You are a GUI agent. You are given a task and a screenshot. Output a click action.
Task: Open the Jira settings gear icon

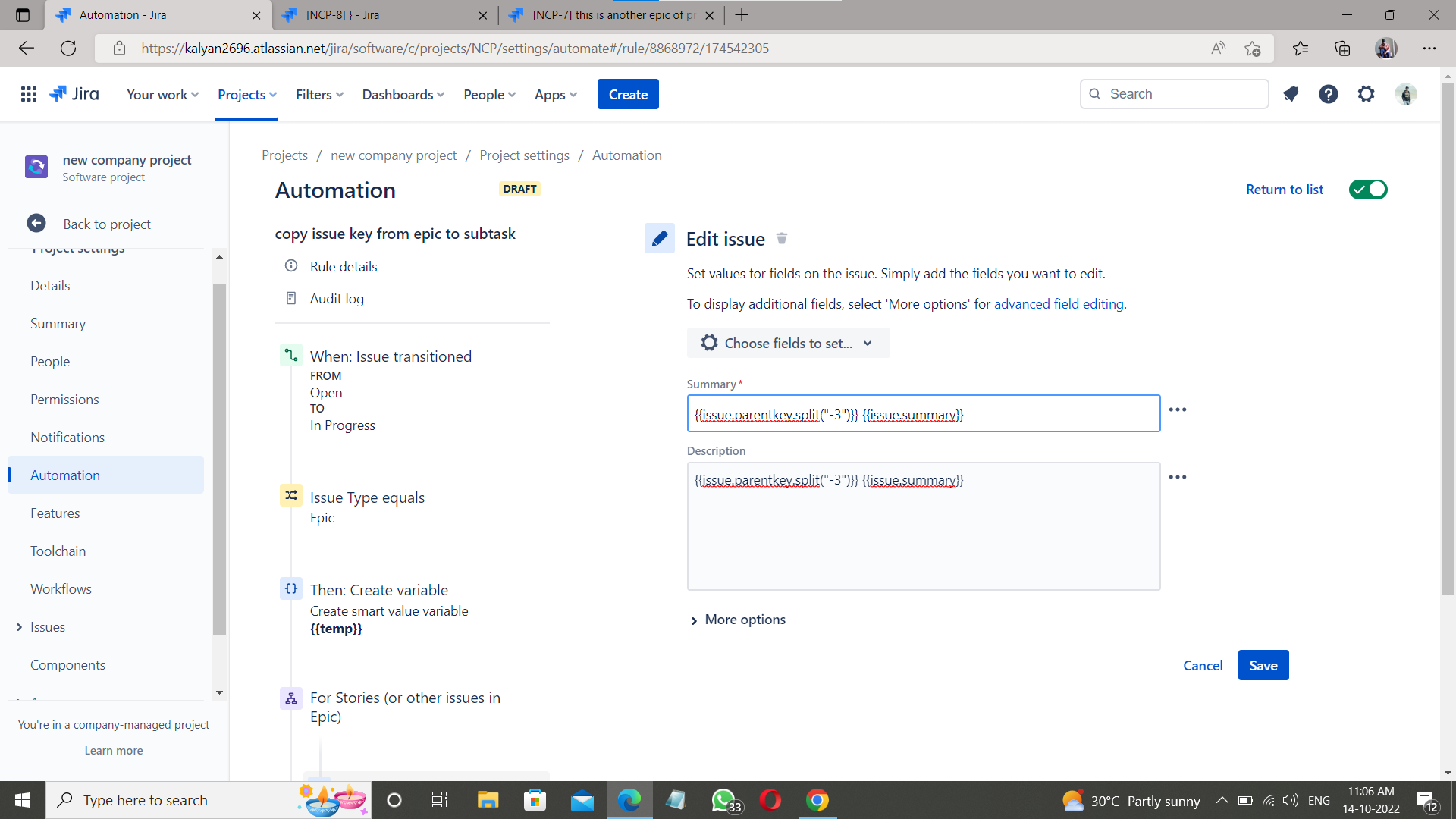1366,94
